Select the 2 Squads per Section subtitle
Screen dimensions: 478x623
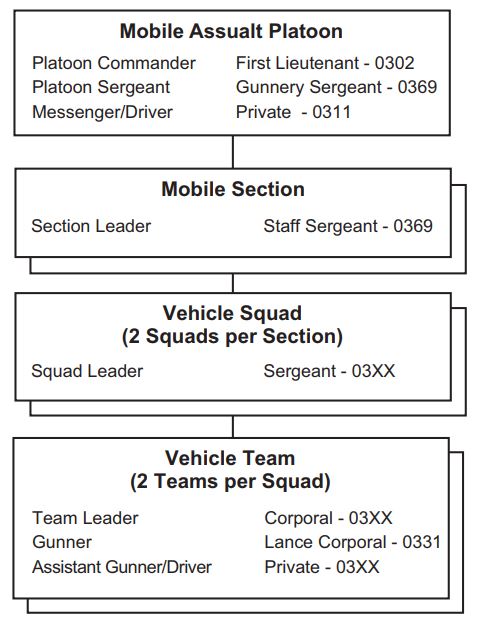coord(232,337)
